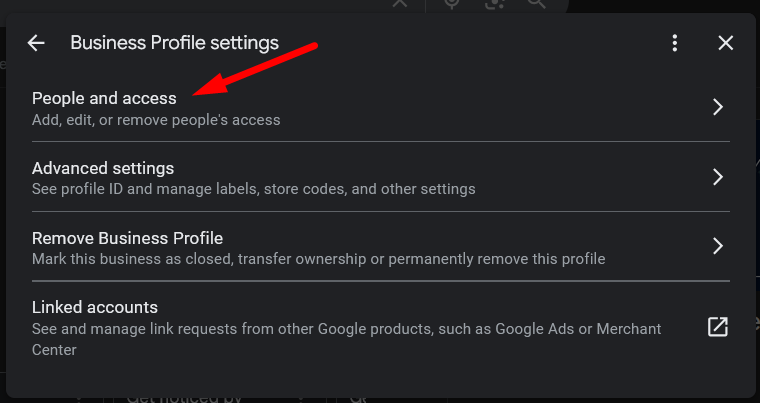Click the search magnifier icon
Image resolution: width=760 pixels, height=403 pixels.
(x=537, y=4)
